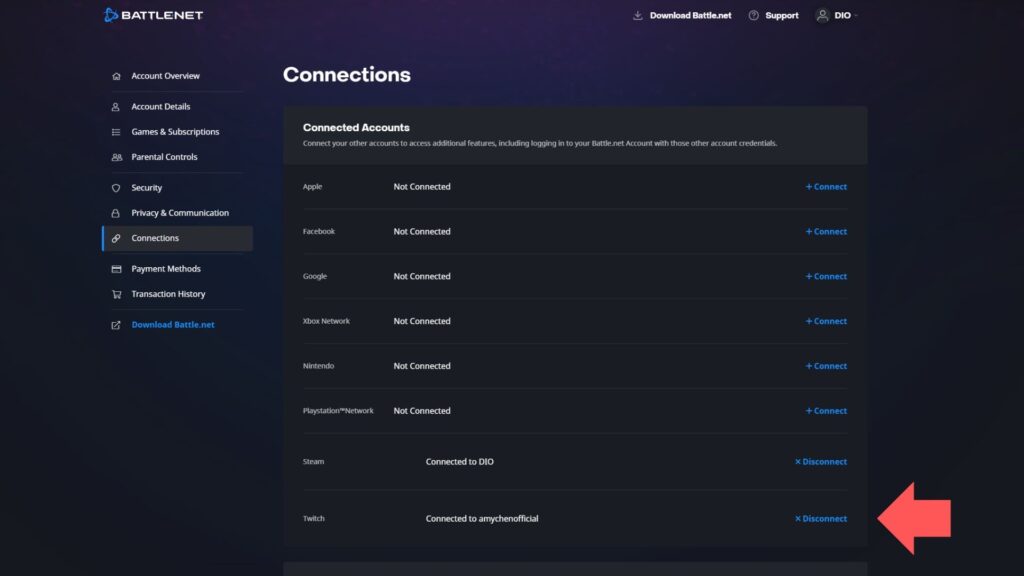Click the home icon beside Account Overview

click(115, 75)
